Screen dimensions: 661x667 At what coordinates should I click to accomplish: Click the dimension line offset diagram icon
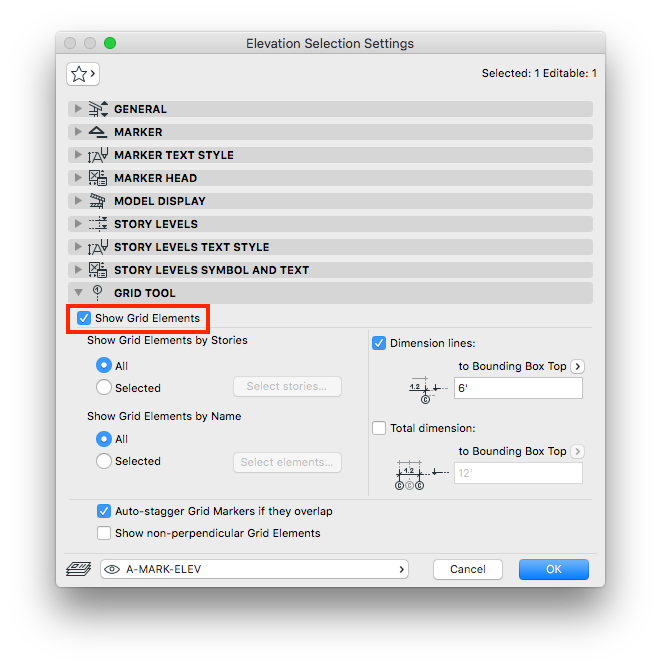tap(428, 390)
